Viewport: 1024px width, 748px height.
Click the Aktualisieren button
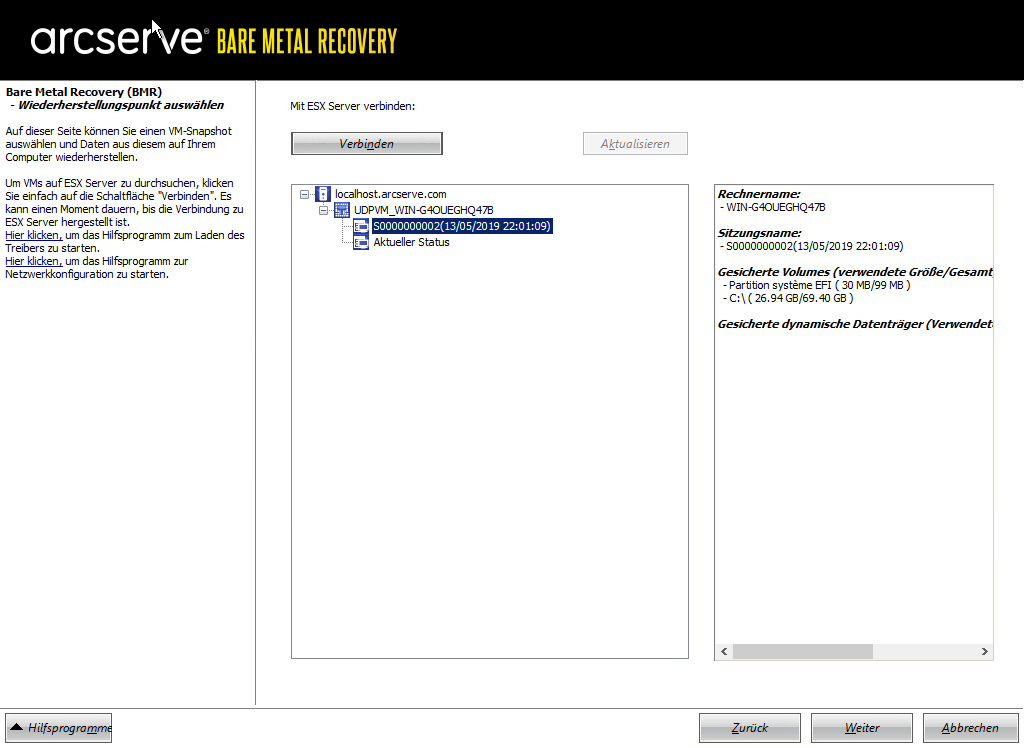(x=635, y=144)
